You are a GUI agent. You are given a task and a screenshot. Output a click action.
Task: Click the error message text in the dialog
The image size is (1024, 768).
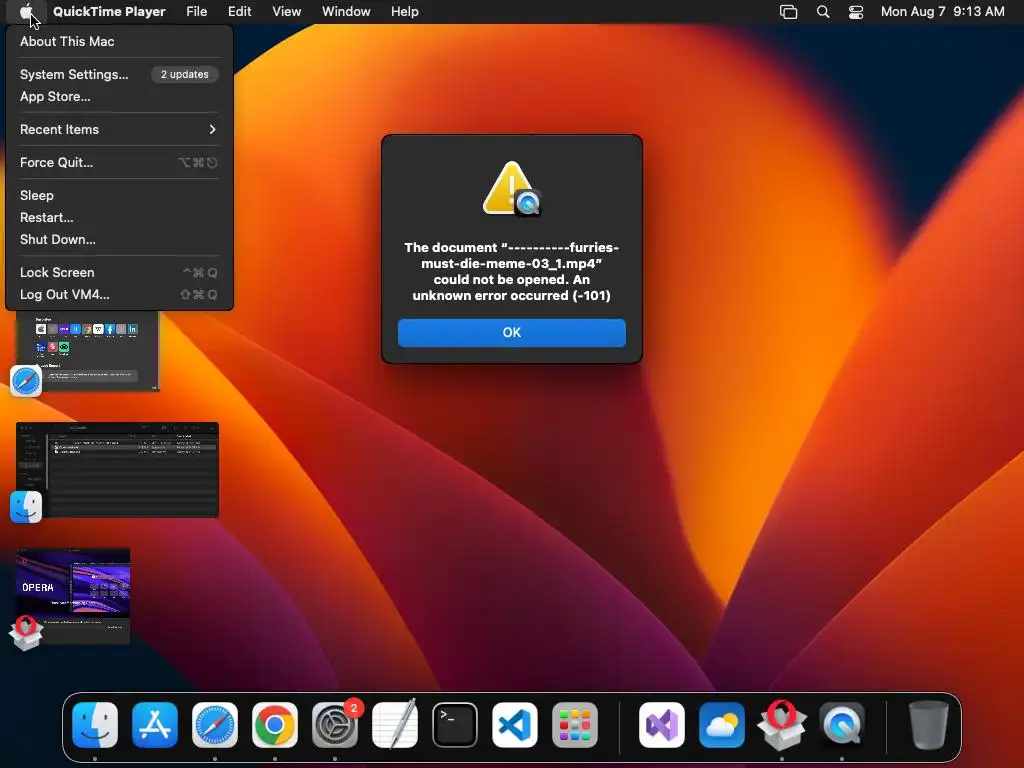pyautogui.click(x=512, y=272)
